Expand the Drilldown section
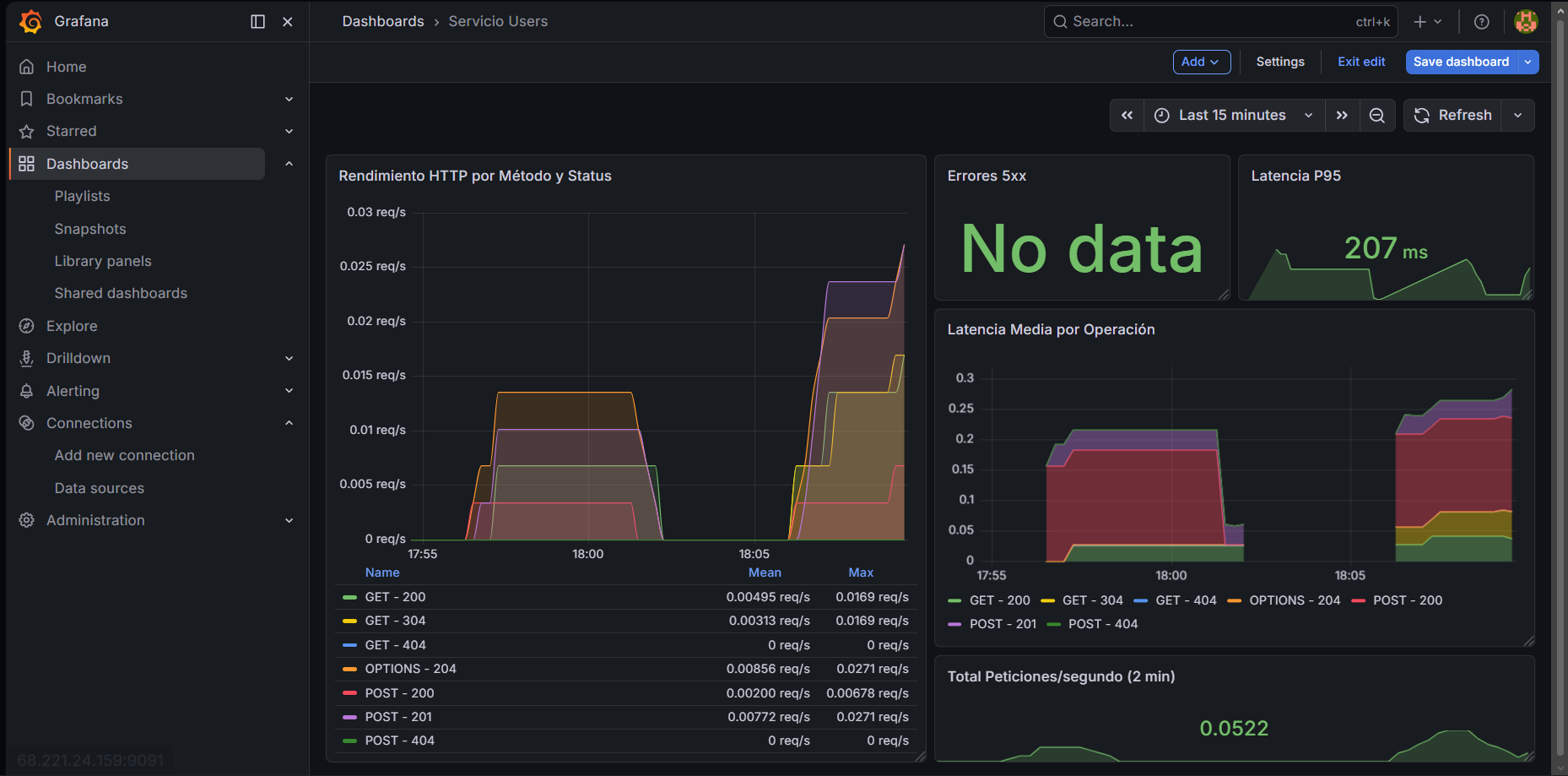Screen dimensions: 1568x776 click(289, 358)
